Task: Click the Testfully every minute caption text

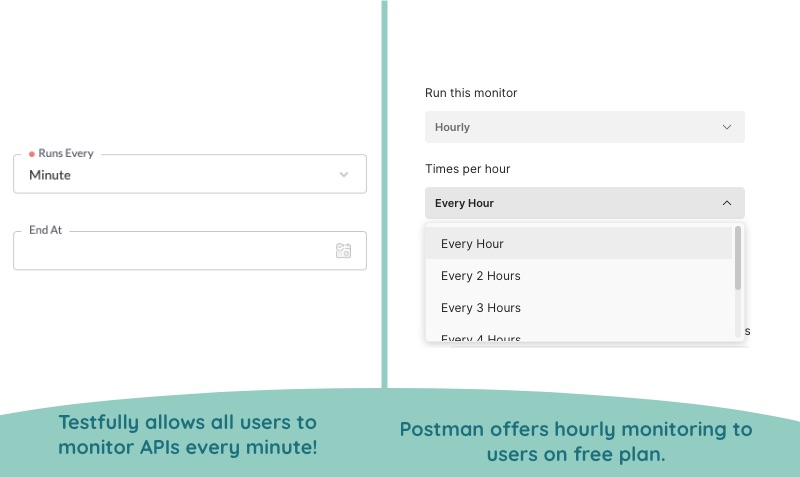Action: pos(188,435)
